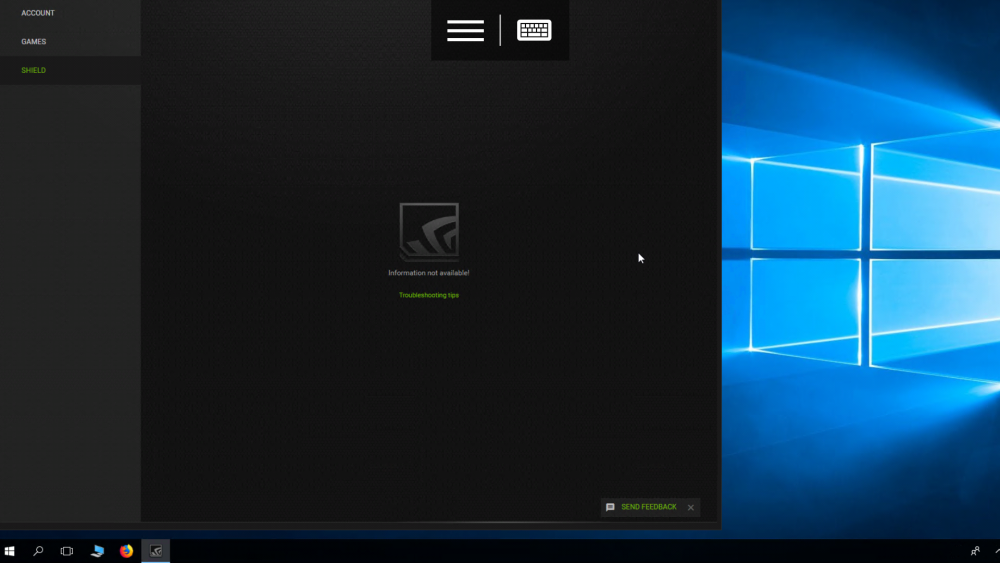Open the on-screen keyboard icon

(534, 31)
